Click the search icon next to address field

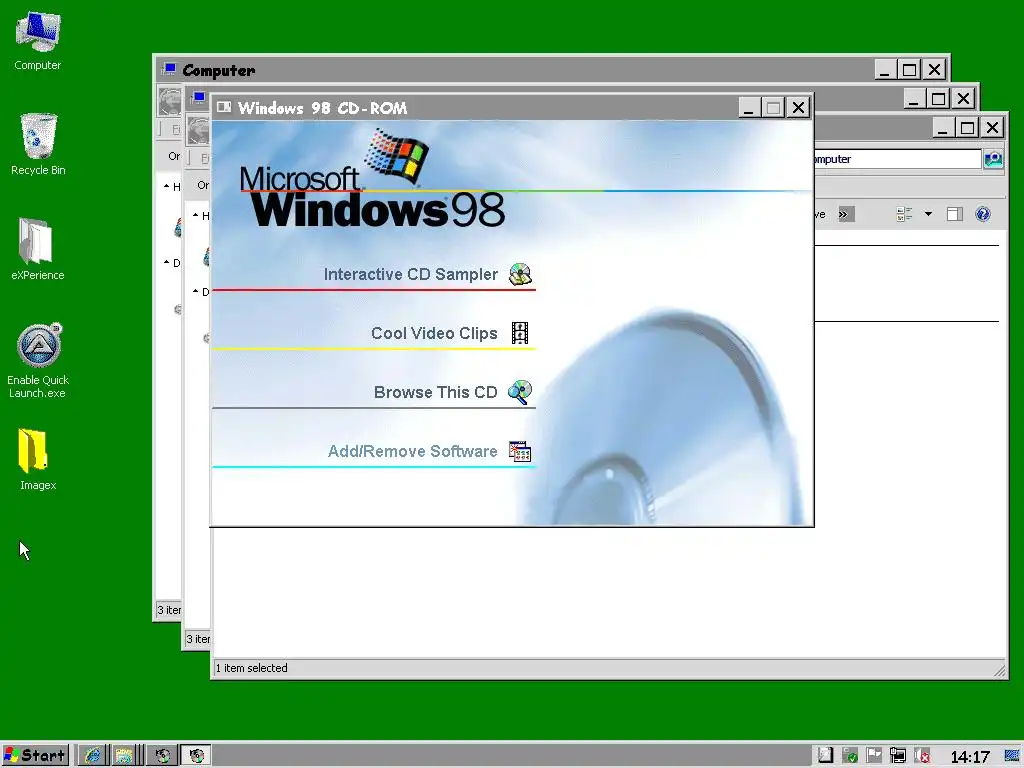993,159
